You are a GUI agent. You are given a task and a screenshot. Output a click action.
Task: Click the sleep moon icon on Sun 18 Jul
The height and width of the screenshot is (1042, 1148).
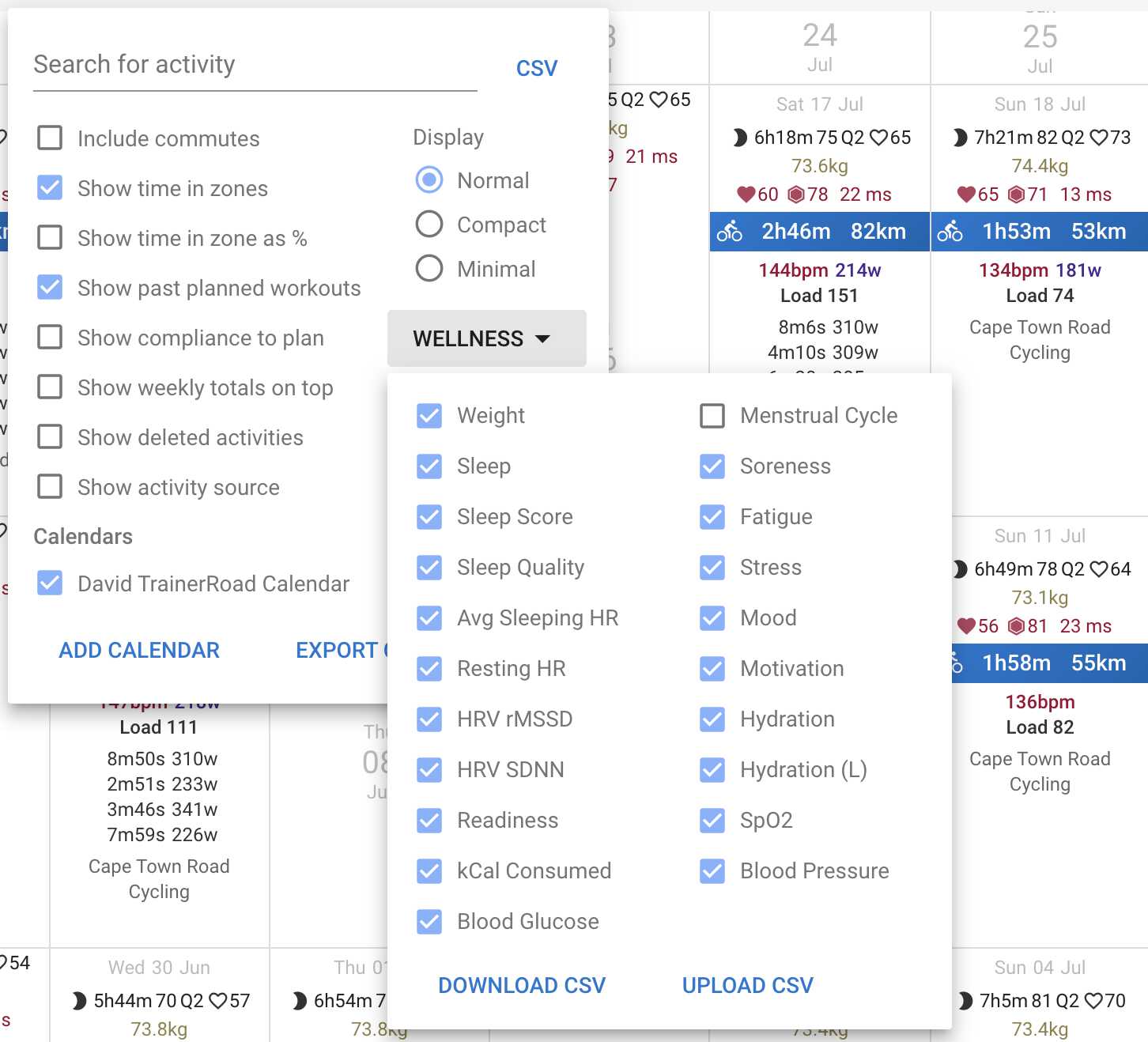960,138
